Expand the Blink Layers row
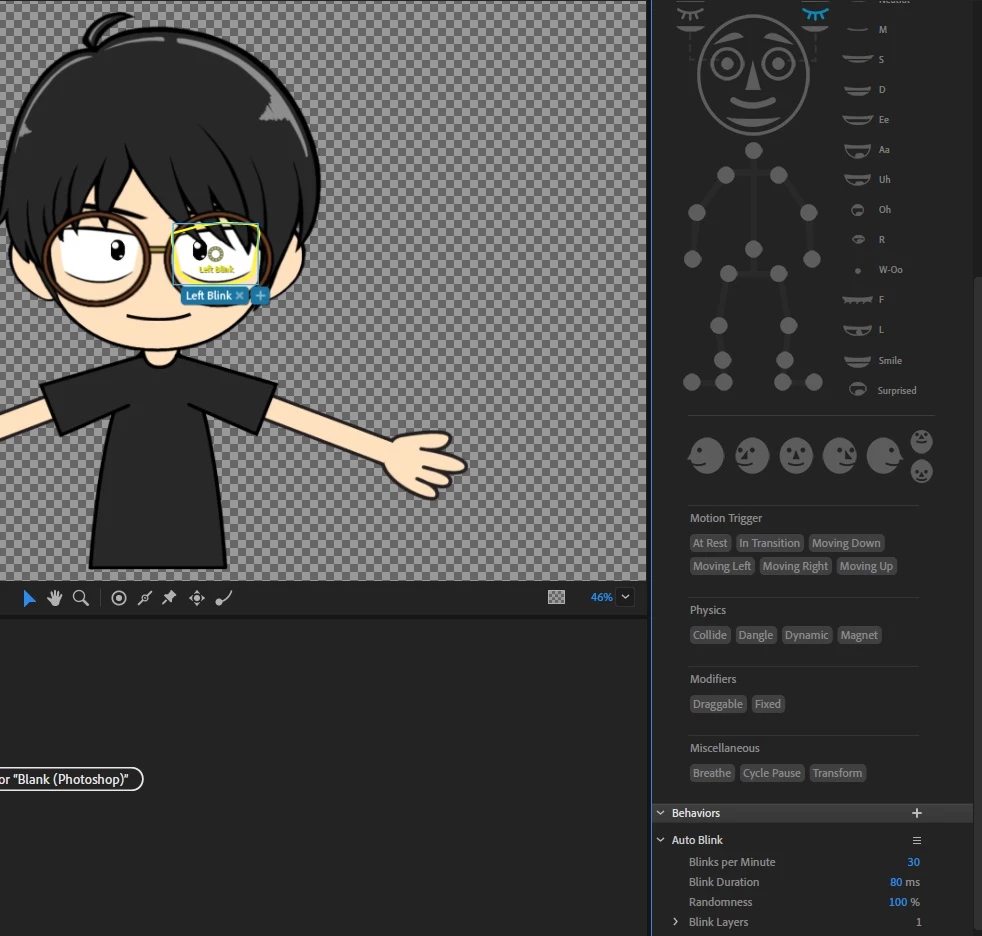Image resolution: width=982 pixels, height=936 pixels. pyautogui.click(x=675, y=922)
